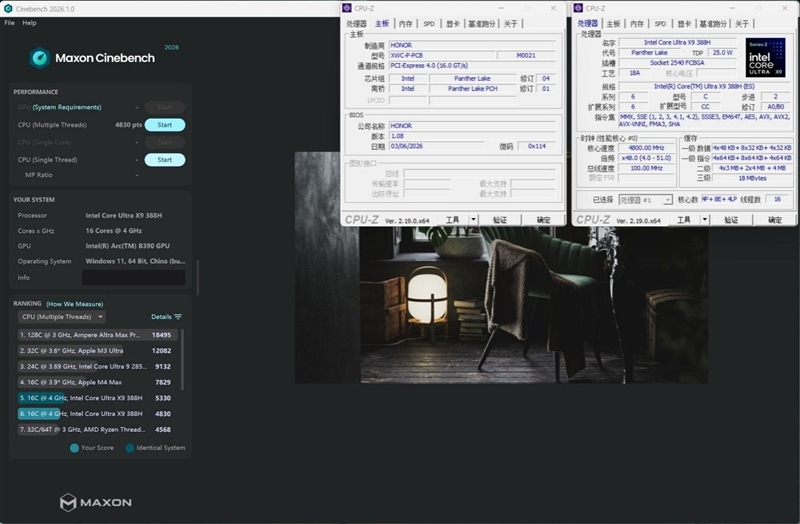The height and width of the screenshot is (524, 800).
Task: Click the Maxon Cinebench logo icon
Action: (x=39, y=58)
